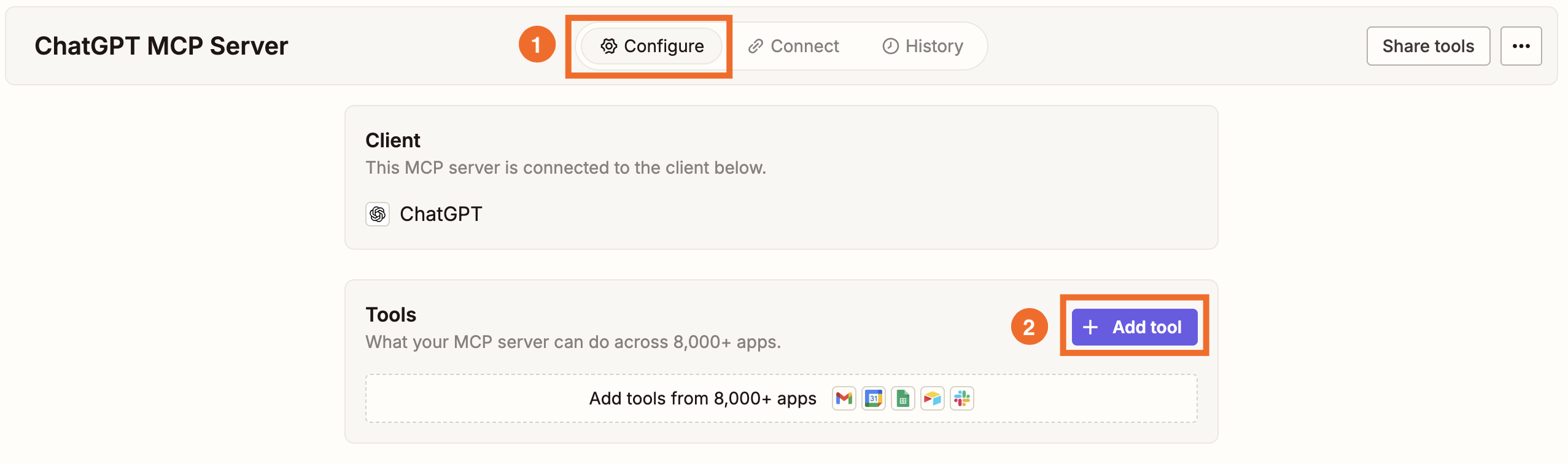Viewport: 1568px width, 464px height.
Task: Click the Google Calendar app icon
Action: pyautogui.click(x=874, y=398)
